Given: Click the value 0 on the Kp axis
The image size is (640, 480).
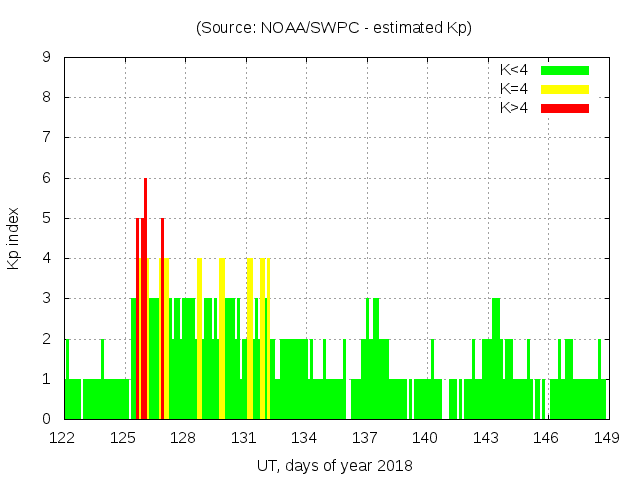Looking at the screenshot, I should [46, 419].
